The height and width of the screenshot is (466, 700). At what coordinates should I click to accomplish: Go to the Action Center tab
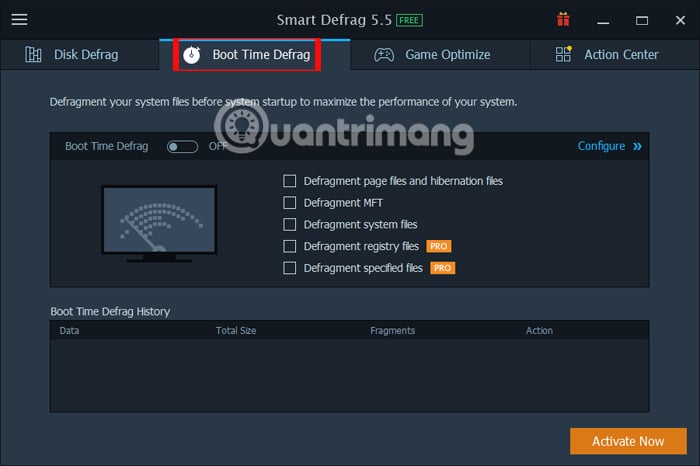pyautogui.click(x=615, y=54)
